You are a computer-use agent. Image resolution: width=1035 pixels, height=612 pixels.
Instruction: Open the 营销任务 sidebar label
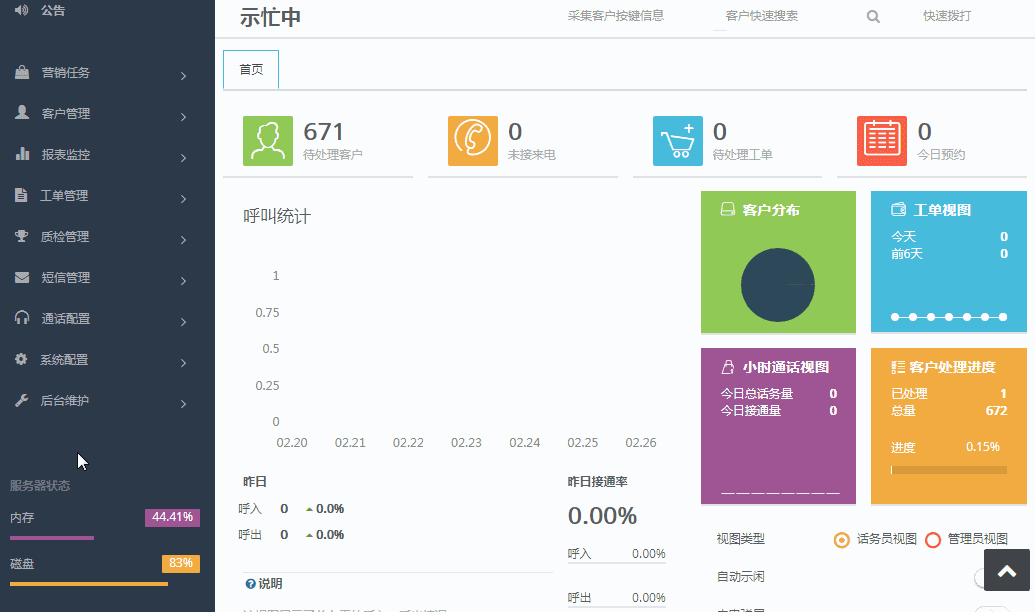point(65,73)
